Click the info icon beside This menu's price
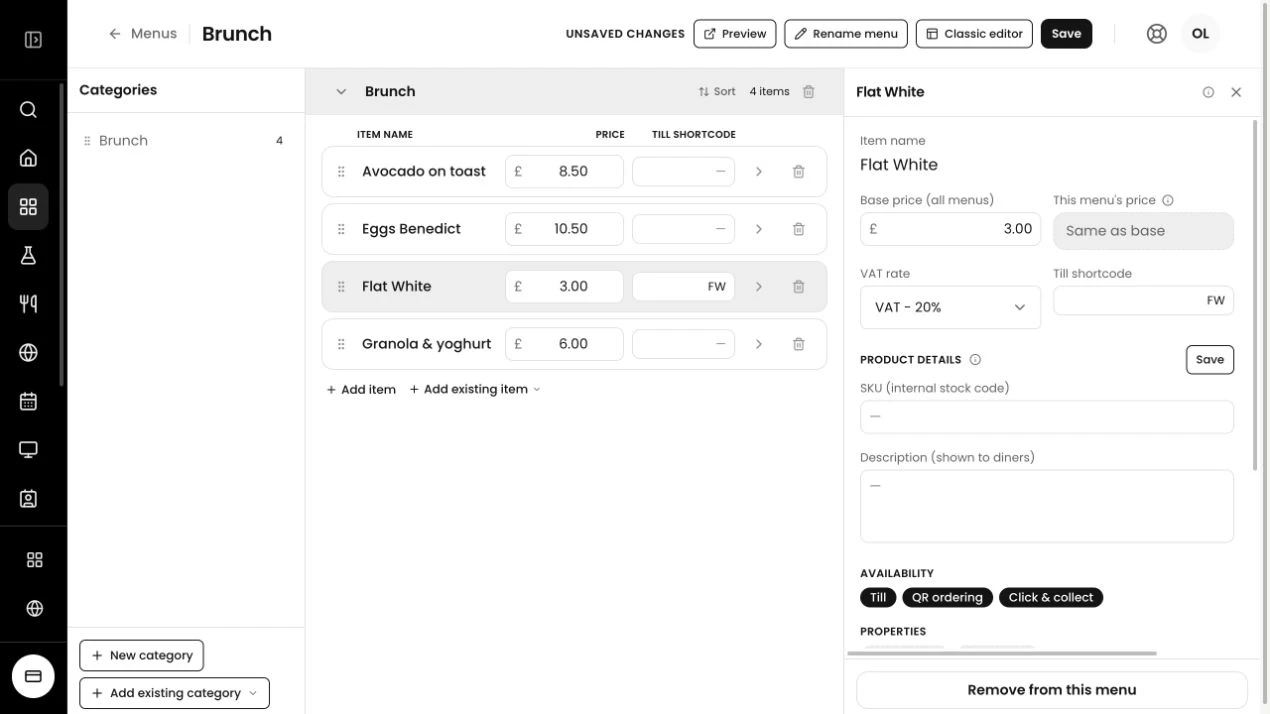The width and height of the screenshot is (1270, 714). [x=1167, y=200]
